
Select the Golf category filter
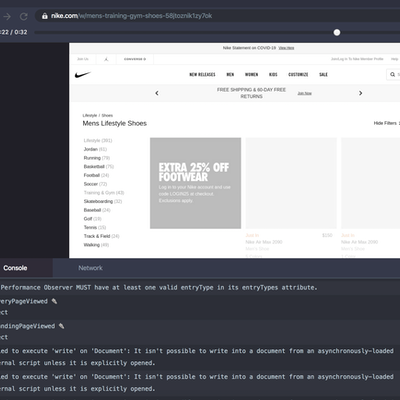click(93, 219)
